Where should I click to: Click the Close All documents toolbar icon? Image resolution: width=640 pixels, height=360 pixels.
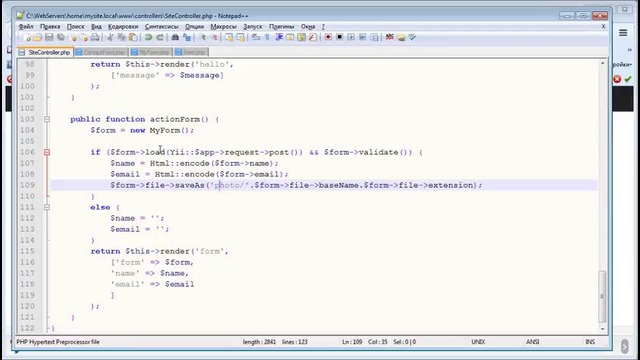coord(84,38)
